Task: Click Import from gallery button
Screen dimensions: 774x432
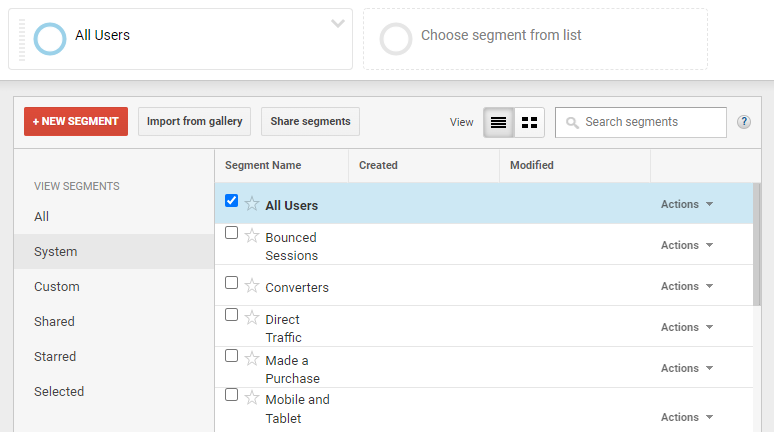Action: point(194,122)
